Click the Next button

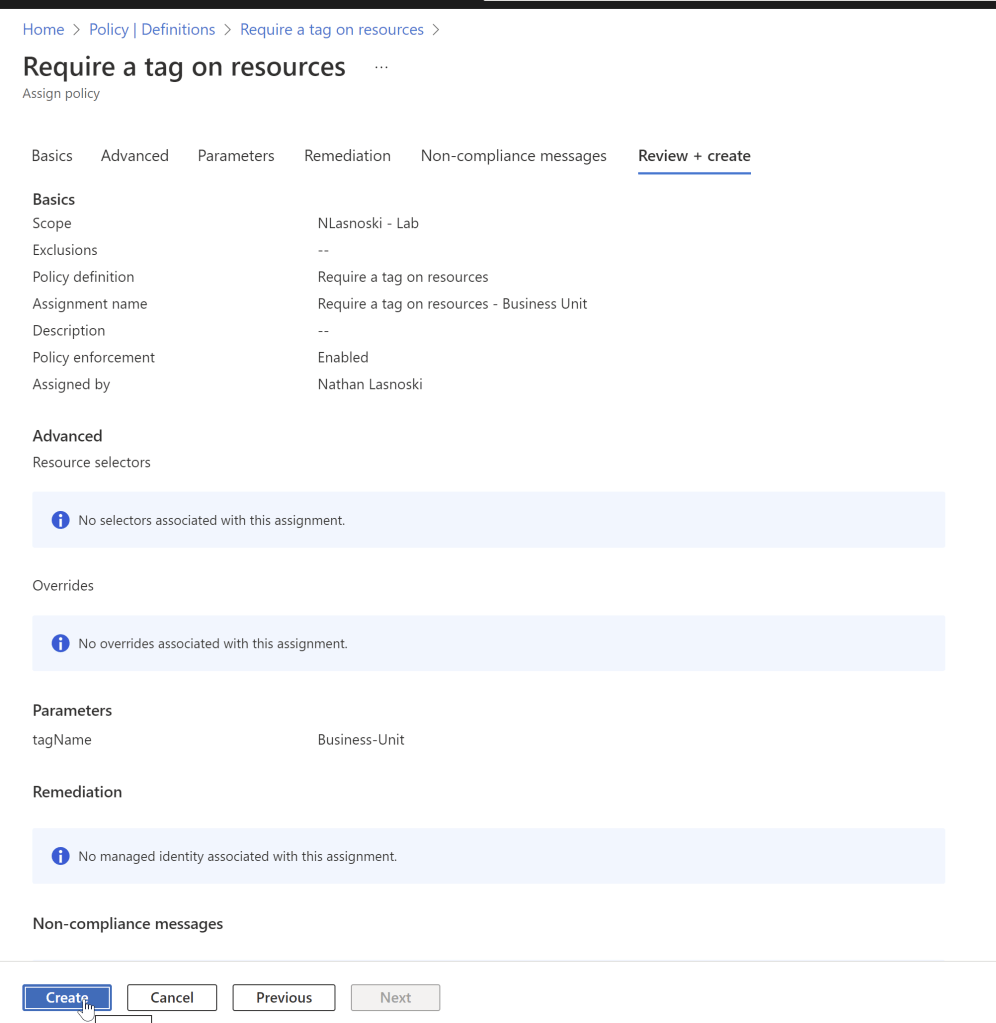point(395,997)
